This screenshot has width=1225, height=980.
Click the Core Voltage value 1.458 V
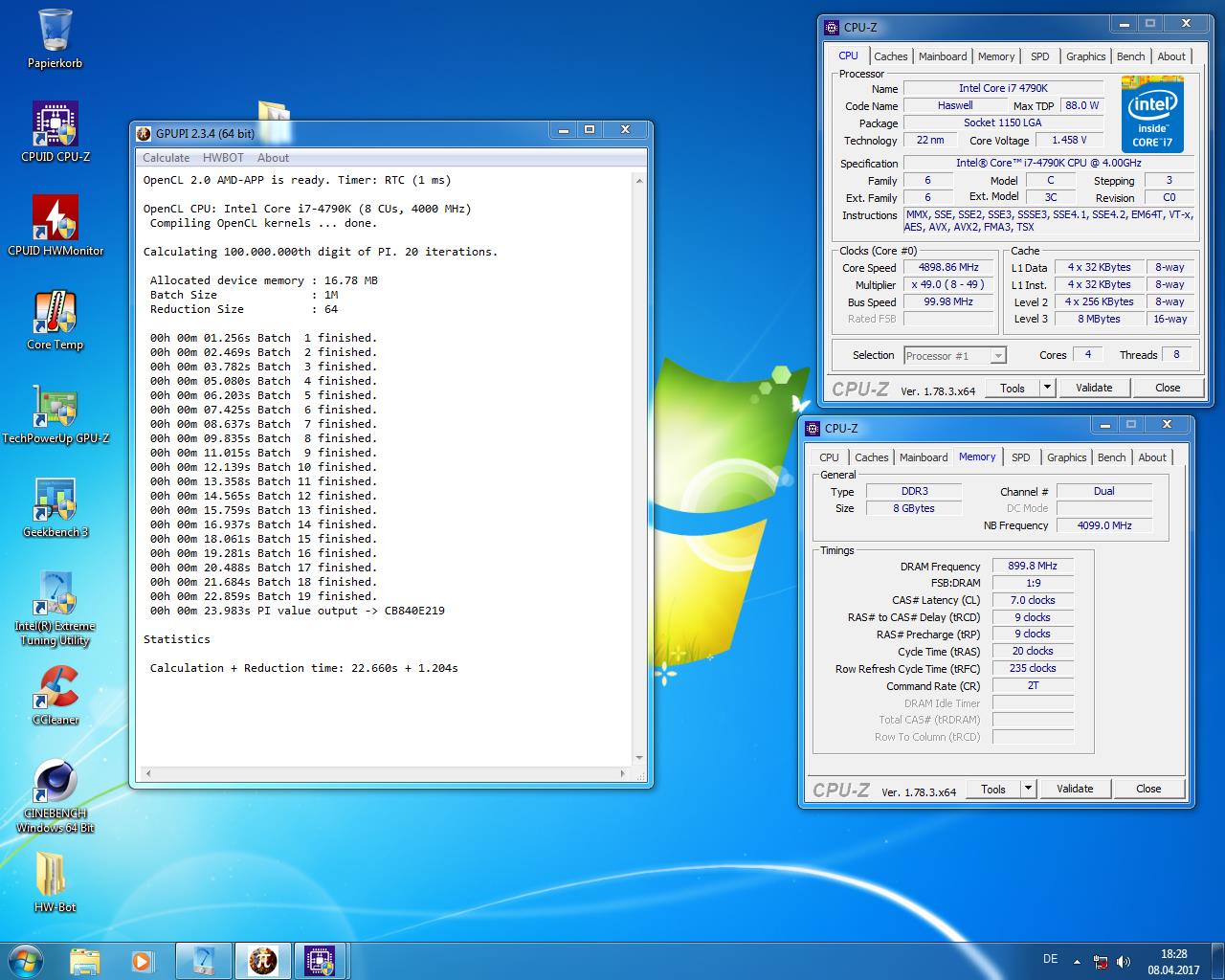pos(1069,140)
